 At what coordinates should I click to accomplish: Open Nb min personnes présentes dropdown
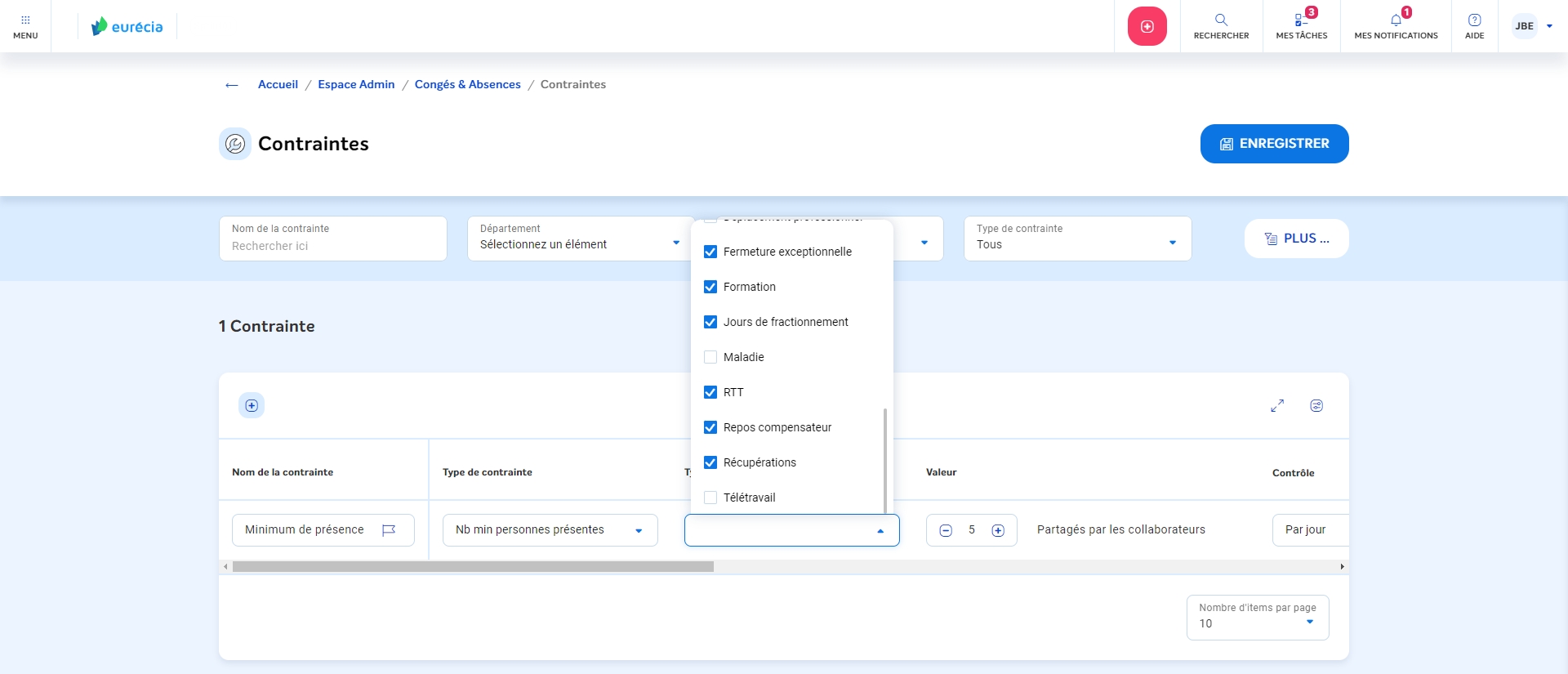550,530
